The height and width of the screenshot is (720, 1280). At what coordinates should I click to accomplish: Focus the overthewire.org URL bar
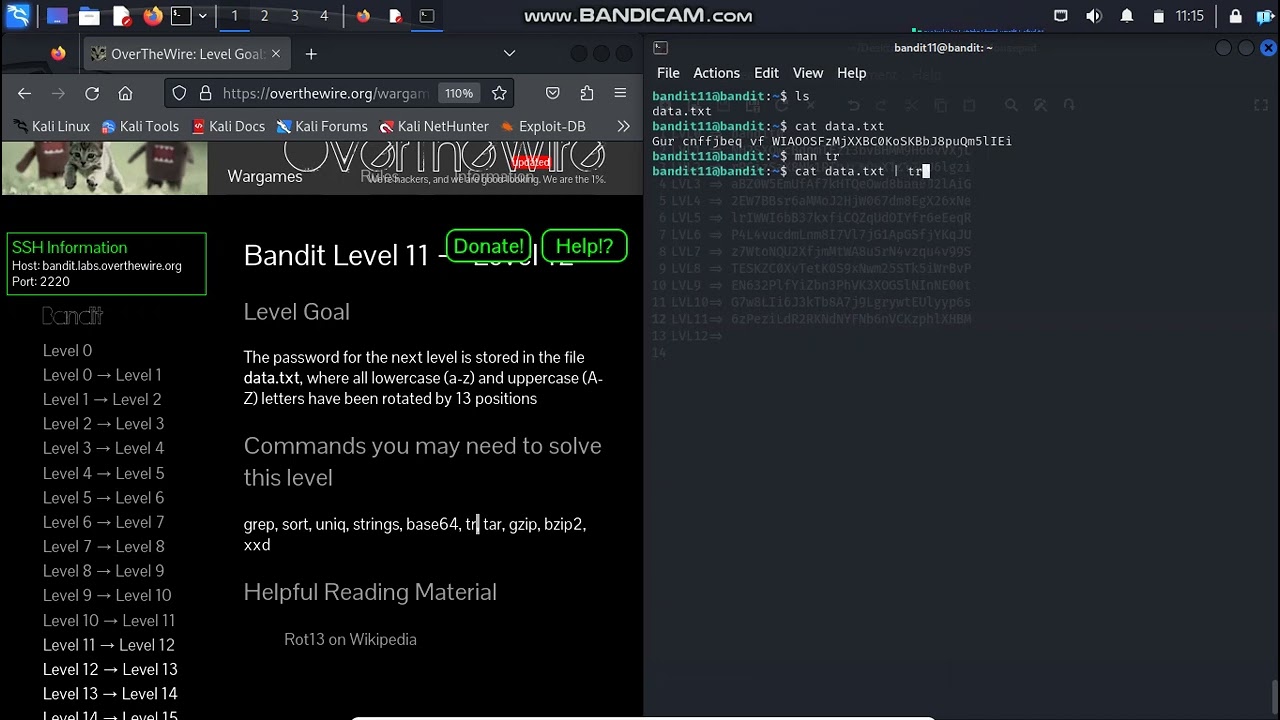(x=325, y=93)
